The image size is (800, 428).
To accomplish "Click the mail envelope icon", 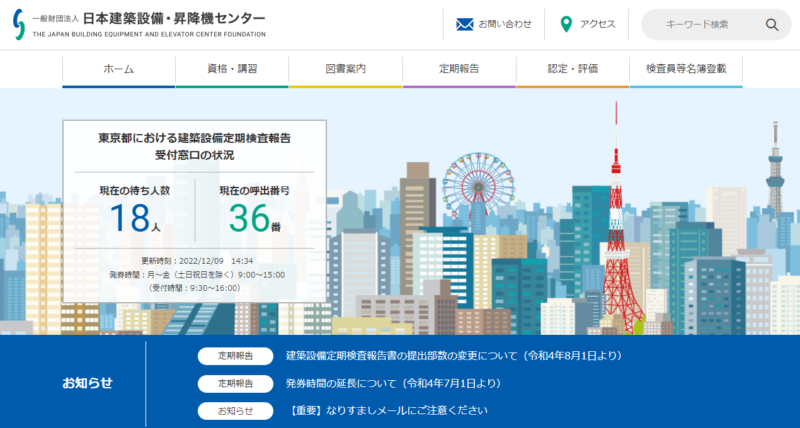I will tap(464, 24).
